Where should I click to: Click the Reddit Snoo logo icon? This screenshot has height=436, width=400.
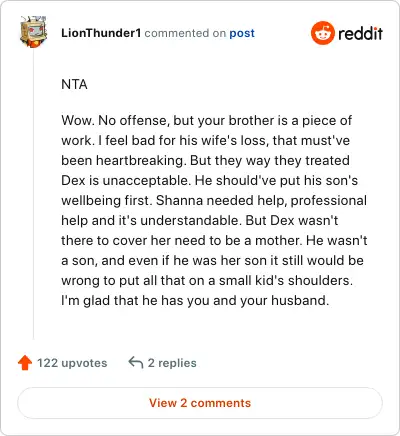pos(322,33)
